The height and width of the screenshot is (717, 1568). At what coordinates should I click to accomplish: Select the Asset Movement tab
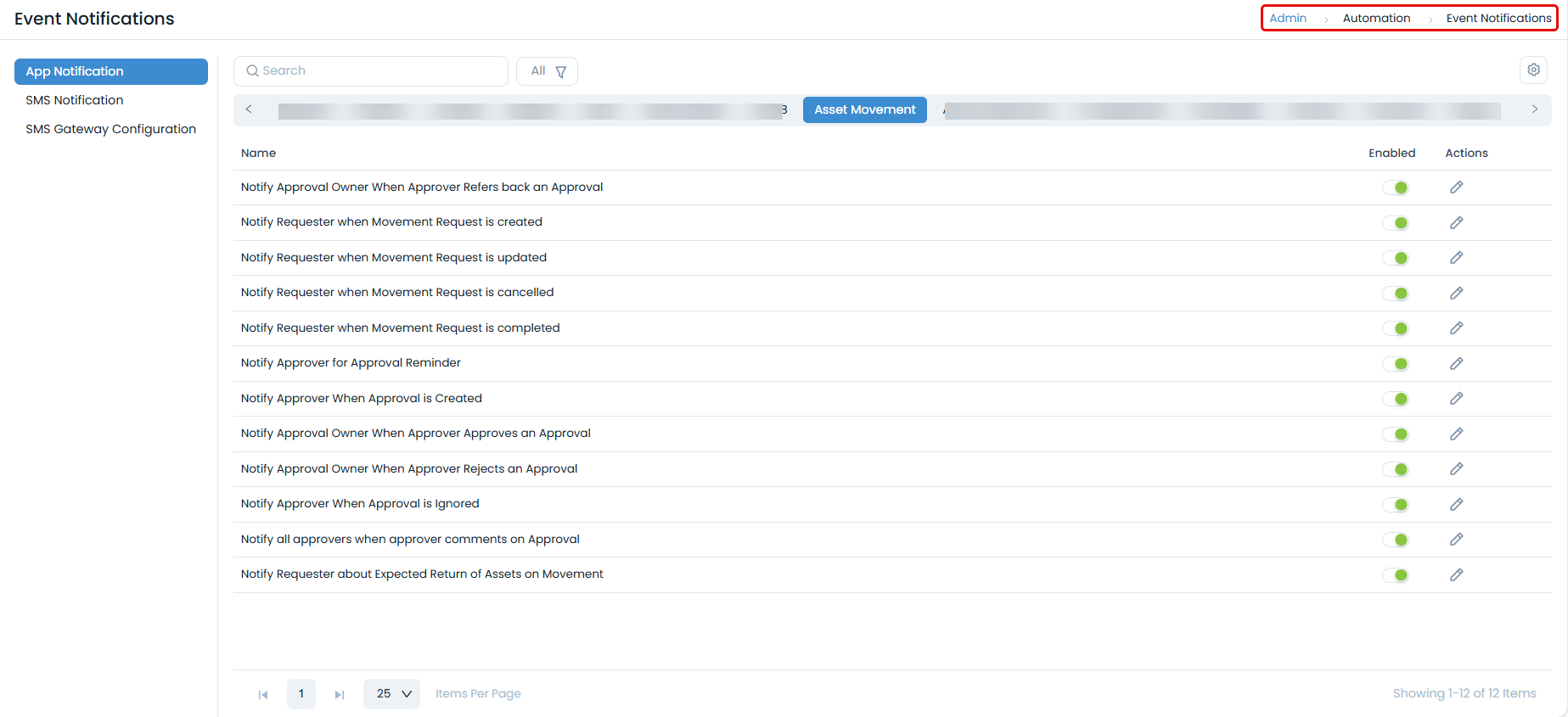point(864,109)
